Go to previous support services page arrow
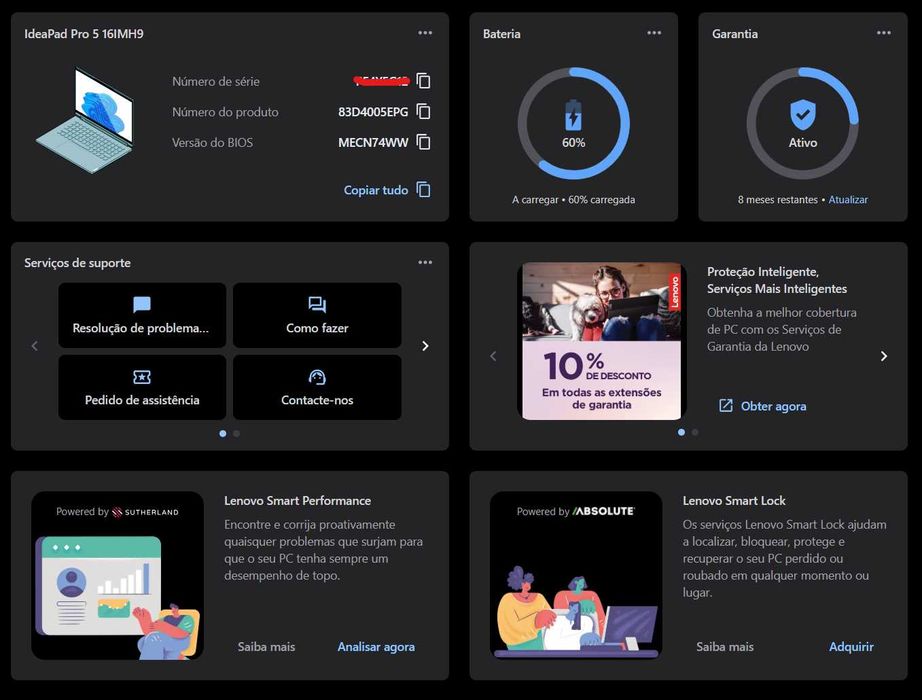Screen dimensions: 922x700 coord(35,346)
